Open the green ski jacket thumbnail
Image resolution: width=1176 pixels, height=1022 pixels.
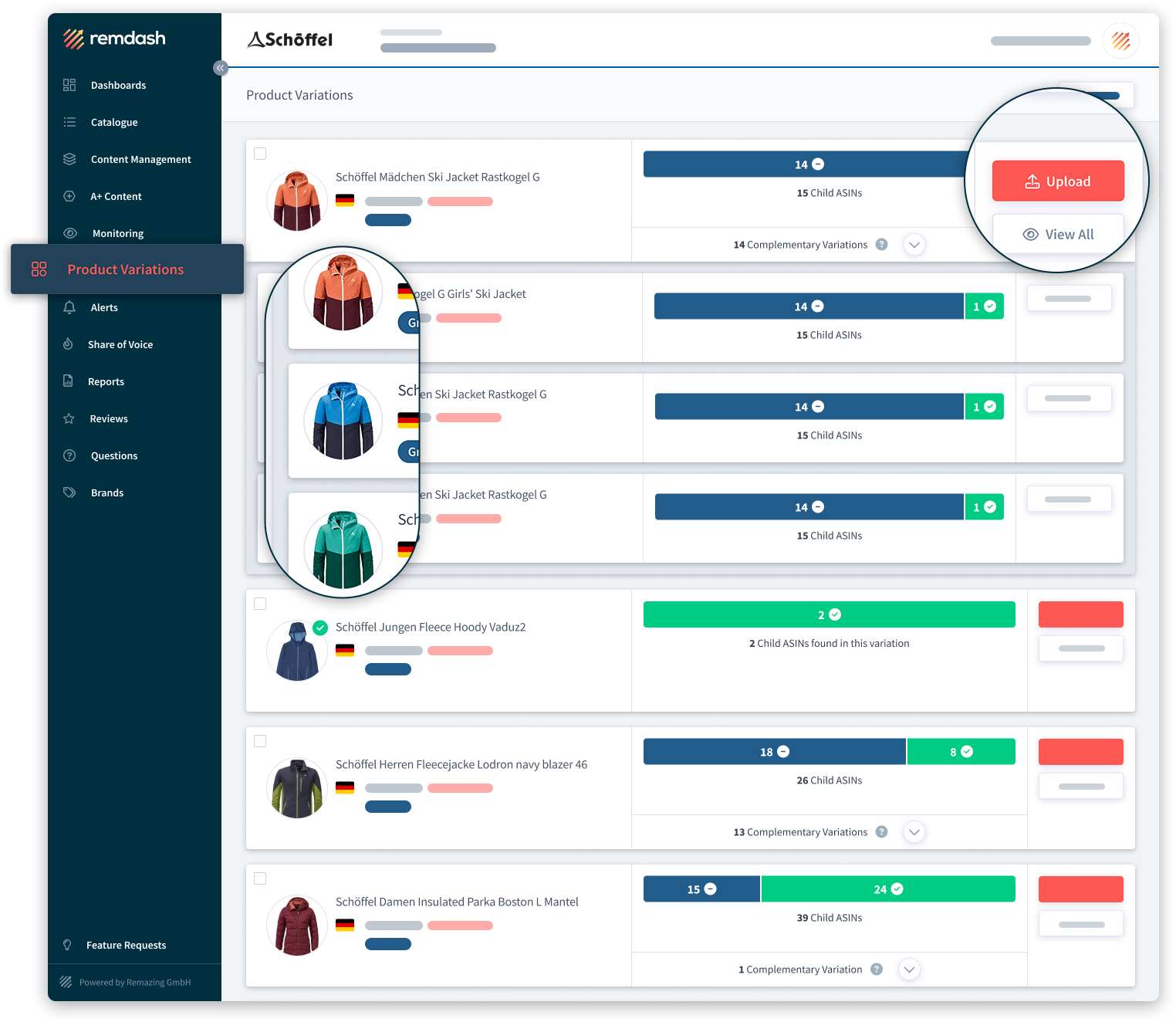[x=343, y=550]
